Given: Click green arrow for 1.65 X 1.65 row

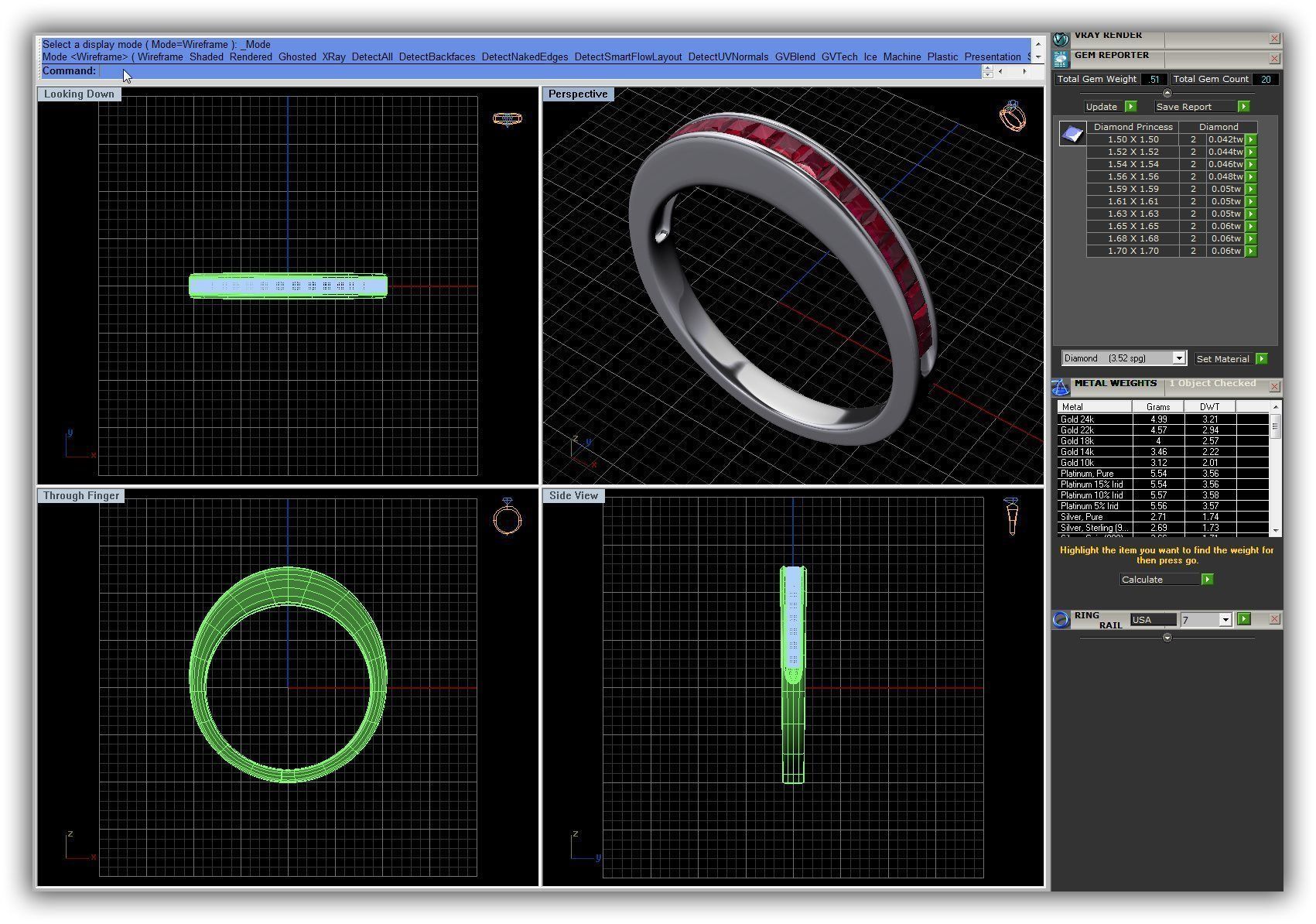Looking at the screenshot, I should [1251, 227].
